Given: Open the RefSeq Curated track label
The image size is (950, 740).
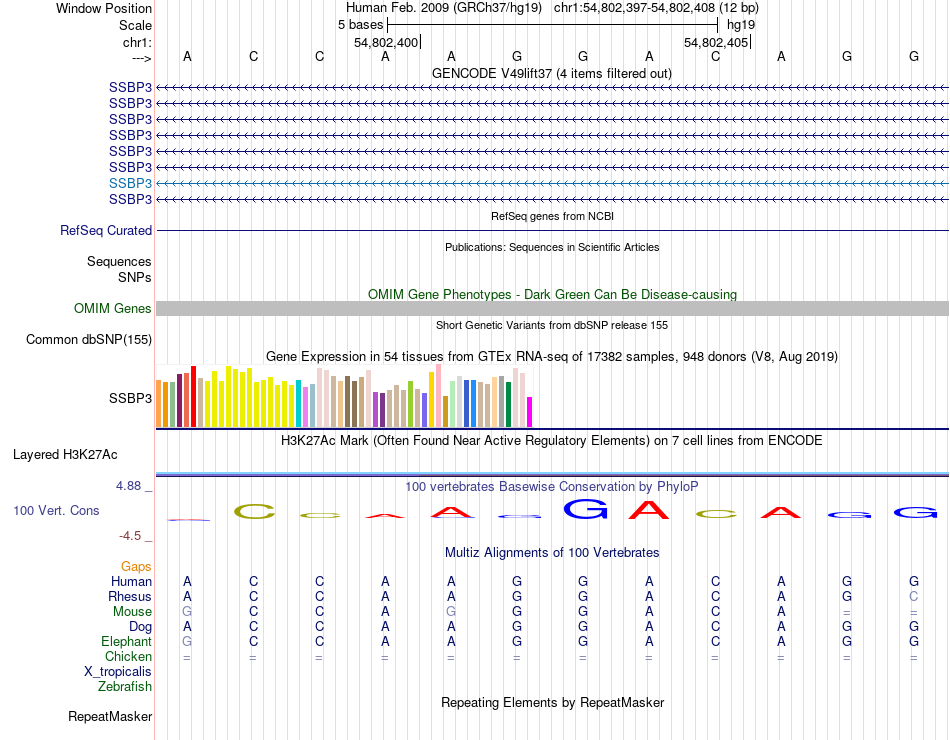Looking at the screenshot, I should 106,230.
